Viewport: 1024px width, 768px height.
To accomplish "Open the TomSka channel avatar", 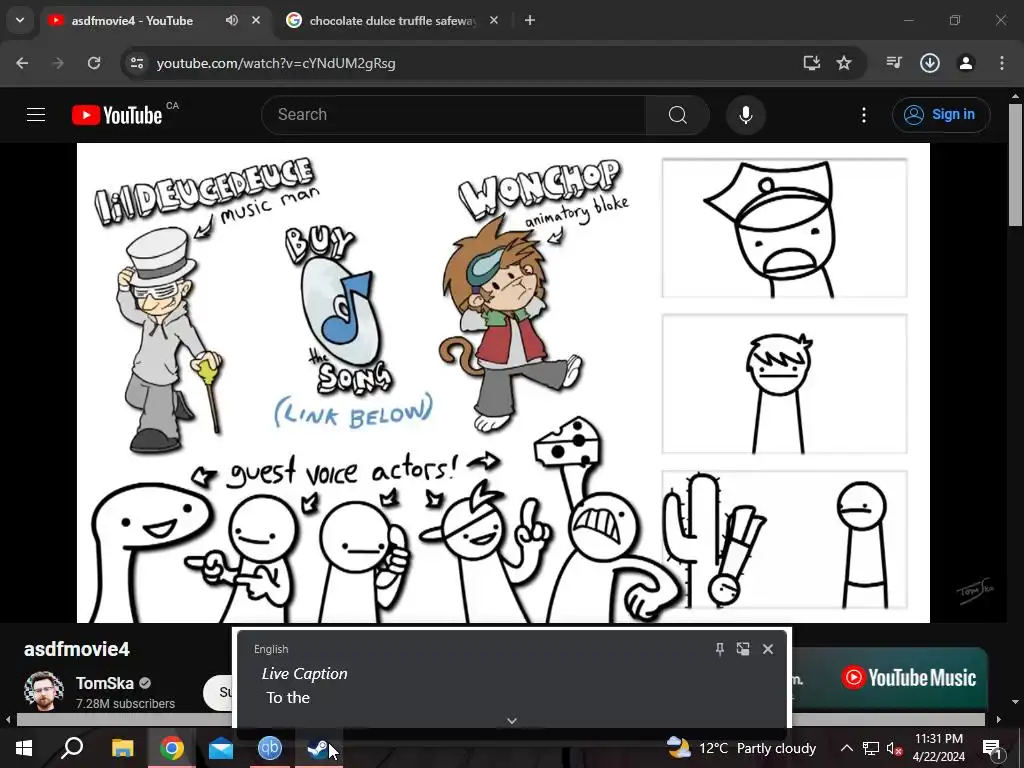I will coord(44,691).
